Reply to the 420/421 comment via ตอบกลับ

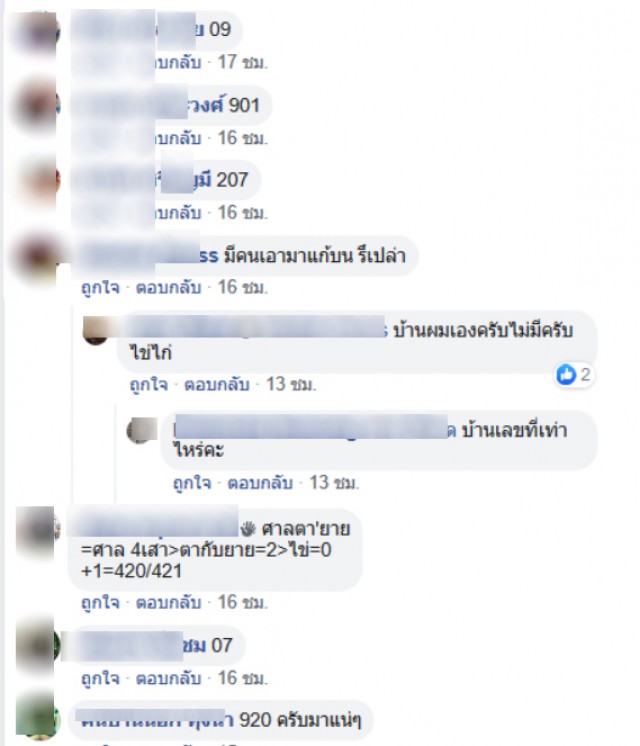point(168,602)
